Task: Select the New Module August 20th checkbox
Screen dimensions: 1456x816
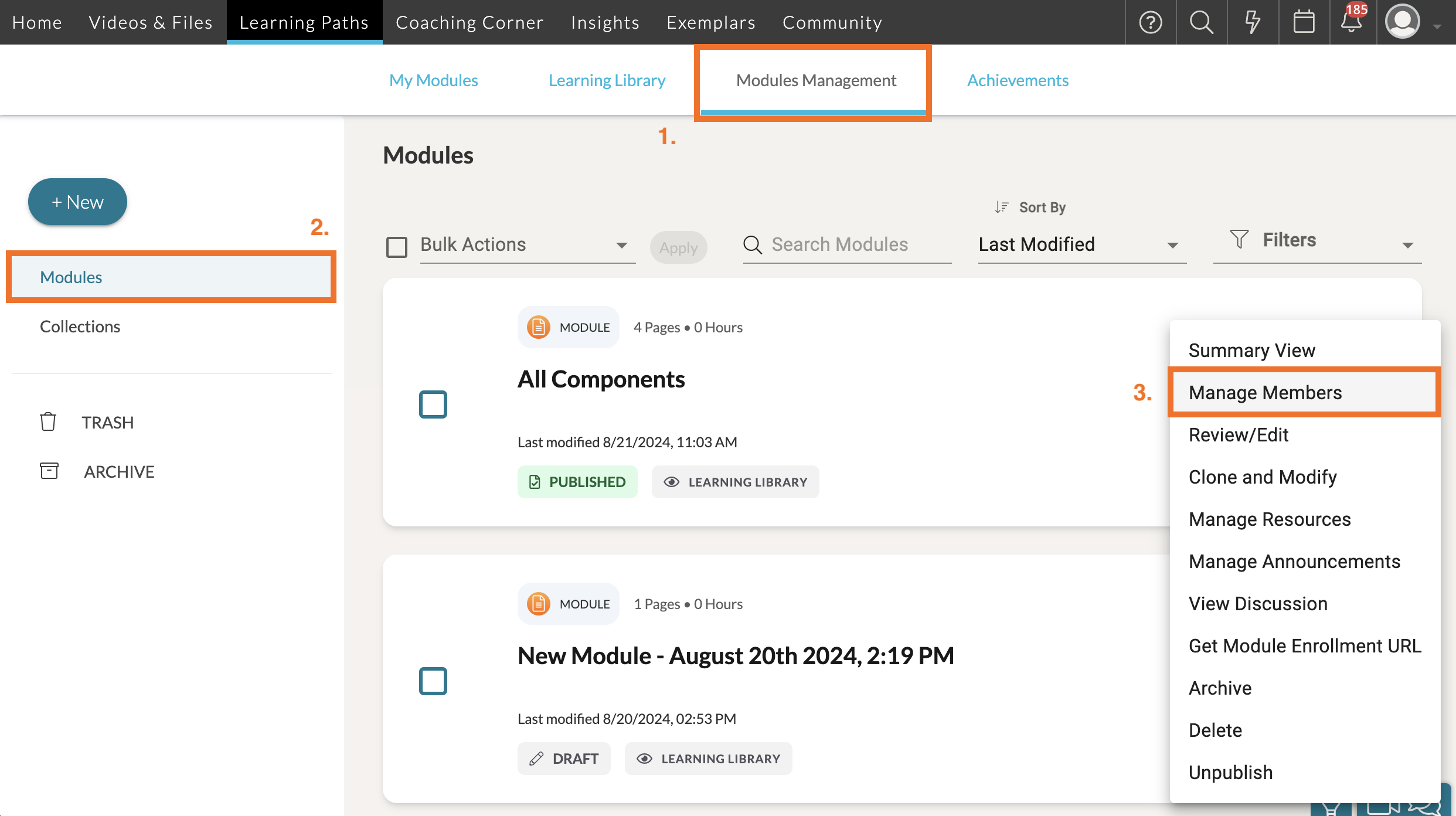Action: (433, 681)
